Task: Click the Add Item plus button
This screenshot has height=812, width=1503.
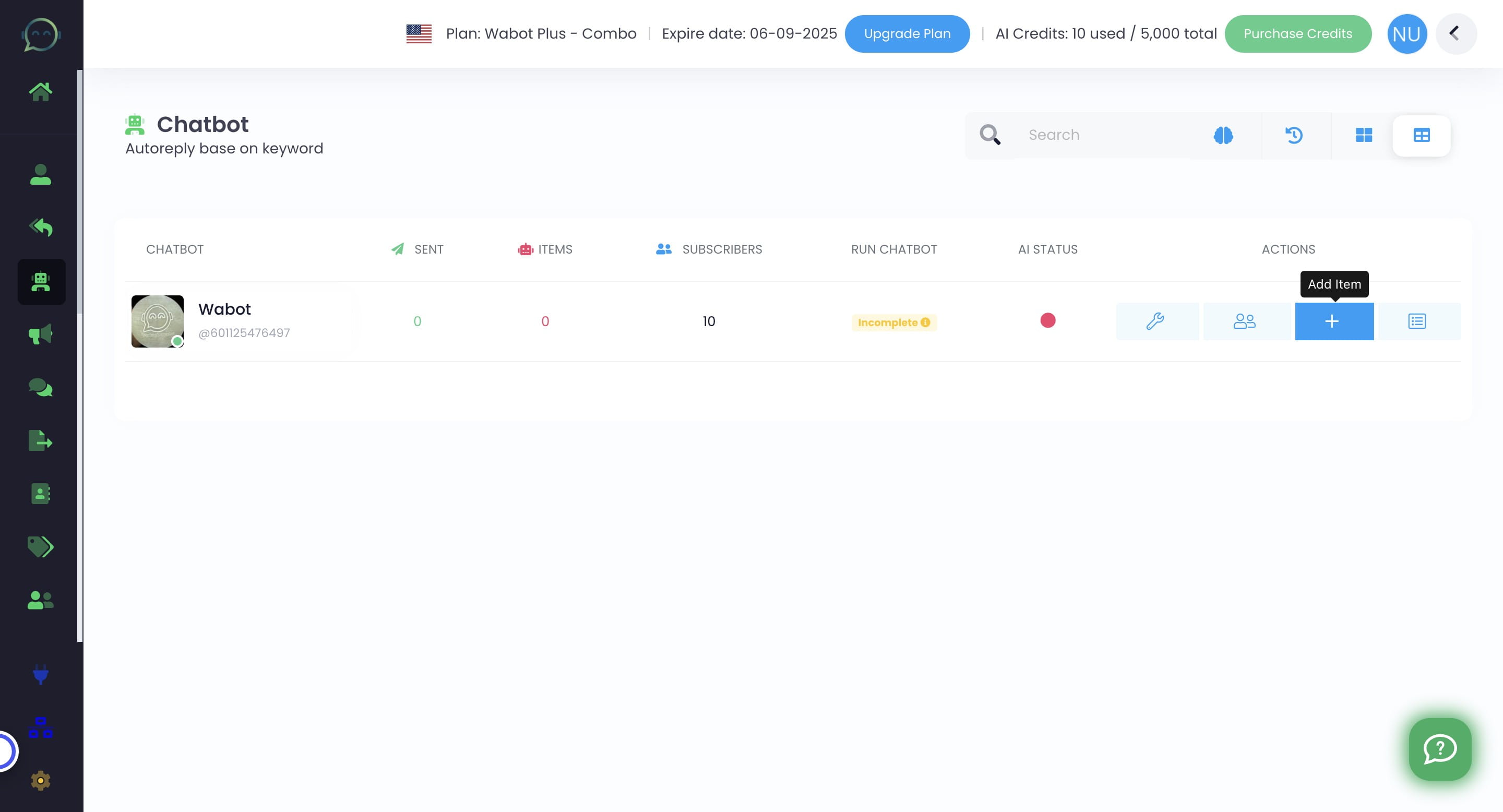Action: [1333, 321]
